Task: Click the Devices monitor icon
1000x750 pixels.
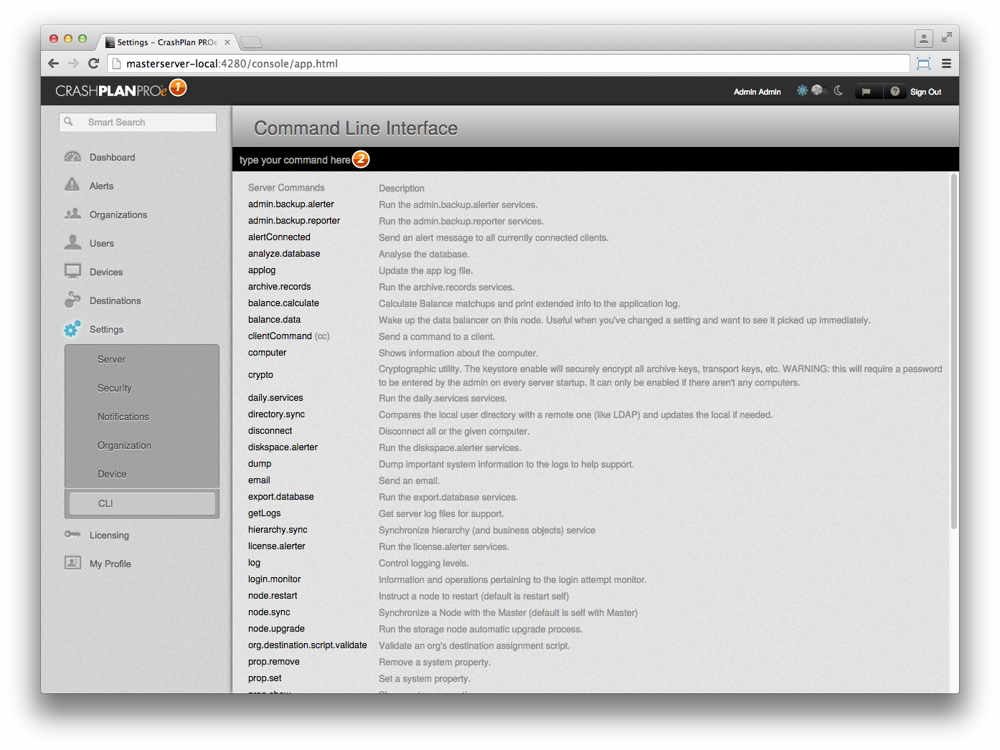Action: click(x=72, y=271)
